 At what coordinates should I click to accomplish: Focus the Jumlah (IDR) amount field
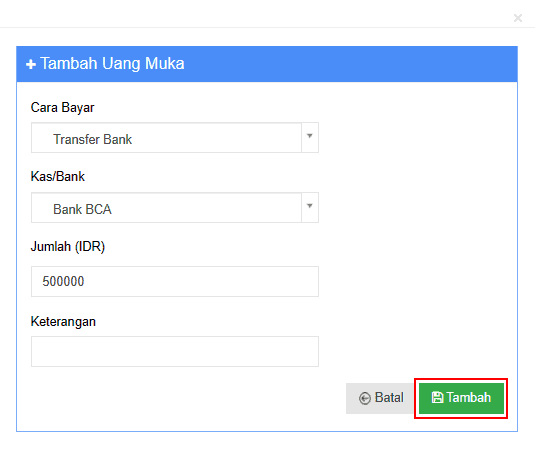(x=175, y=281)
